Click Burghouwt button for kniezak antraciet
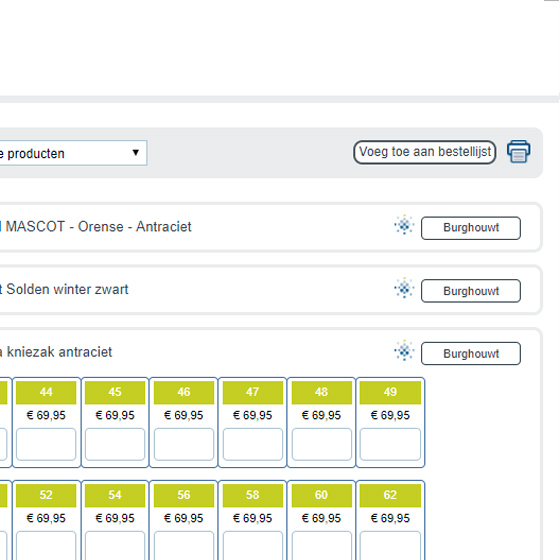The width and height of the screenshot is (560, 560). (471, 354)
